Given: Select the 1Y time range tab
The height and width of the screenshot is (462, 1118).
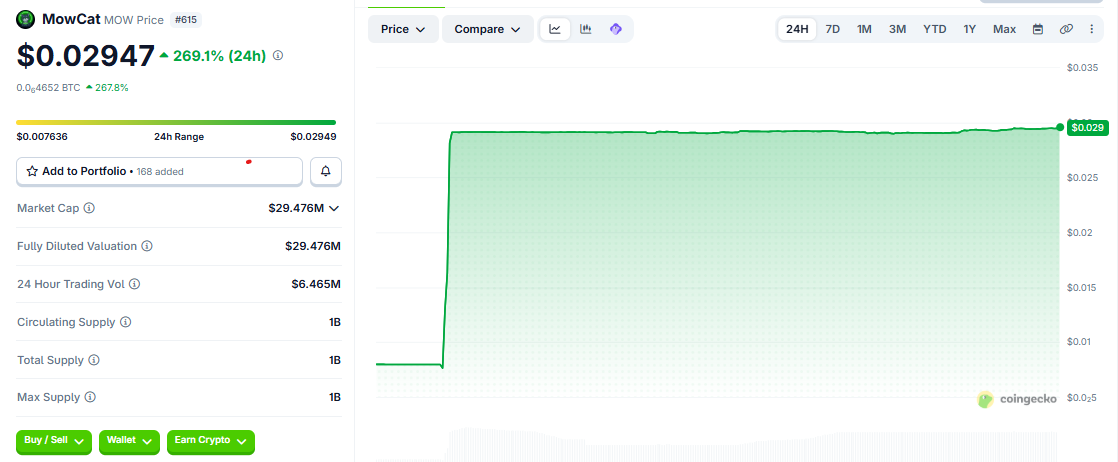Looking at the screenshot, I should point(970,29).
